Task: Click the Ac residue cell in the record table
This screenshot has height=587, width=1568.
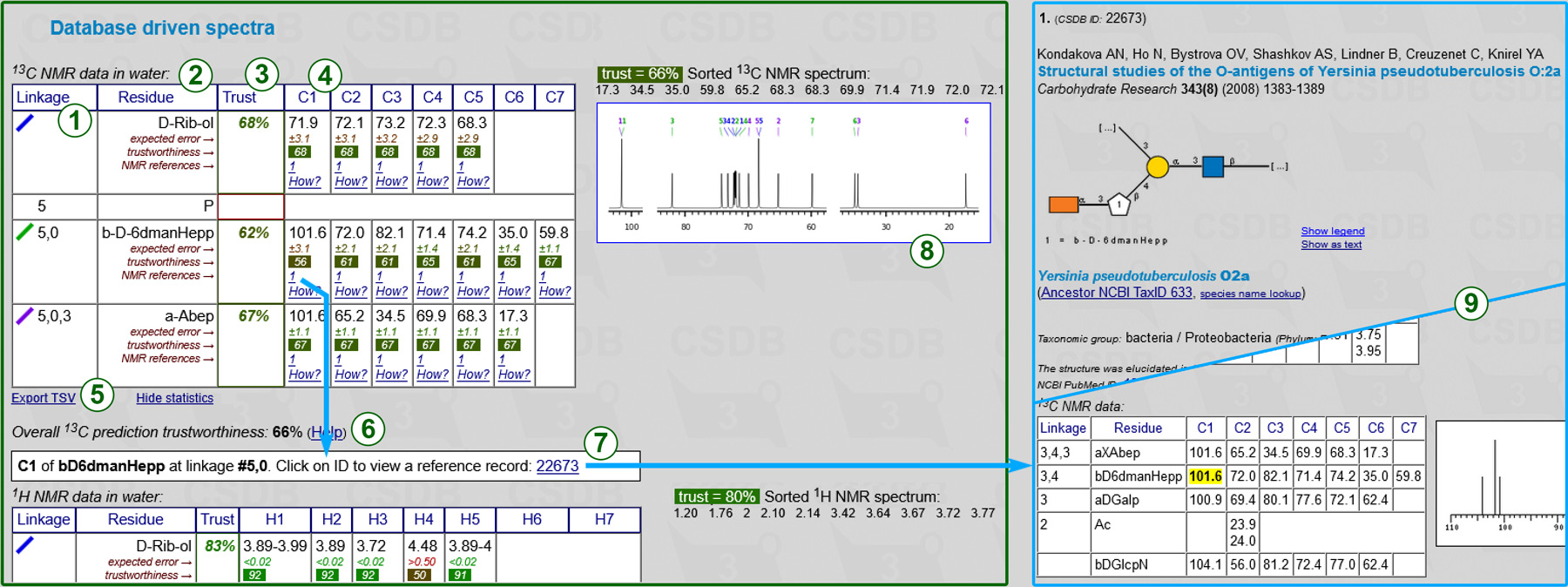Action: point(1138,532)
